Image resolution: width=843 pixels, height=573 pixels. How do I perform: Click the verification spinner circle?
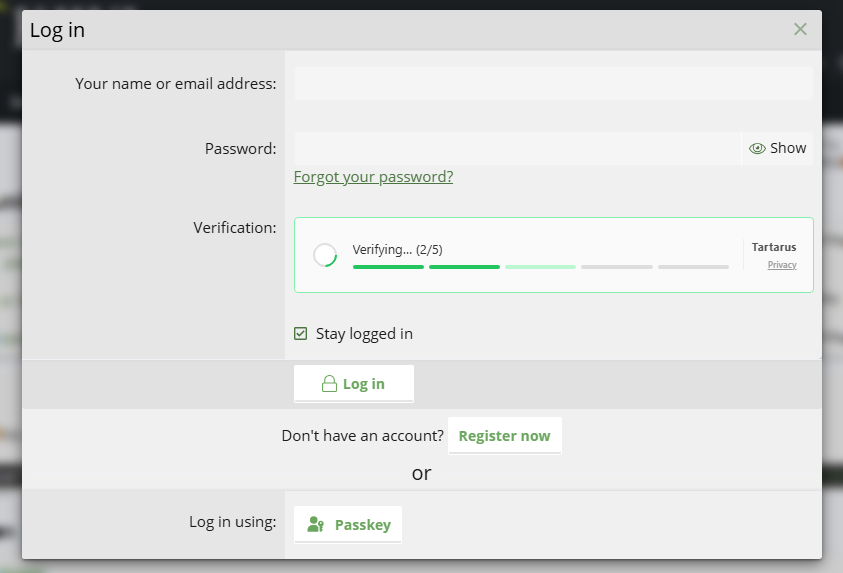(325, 255)
